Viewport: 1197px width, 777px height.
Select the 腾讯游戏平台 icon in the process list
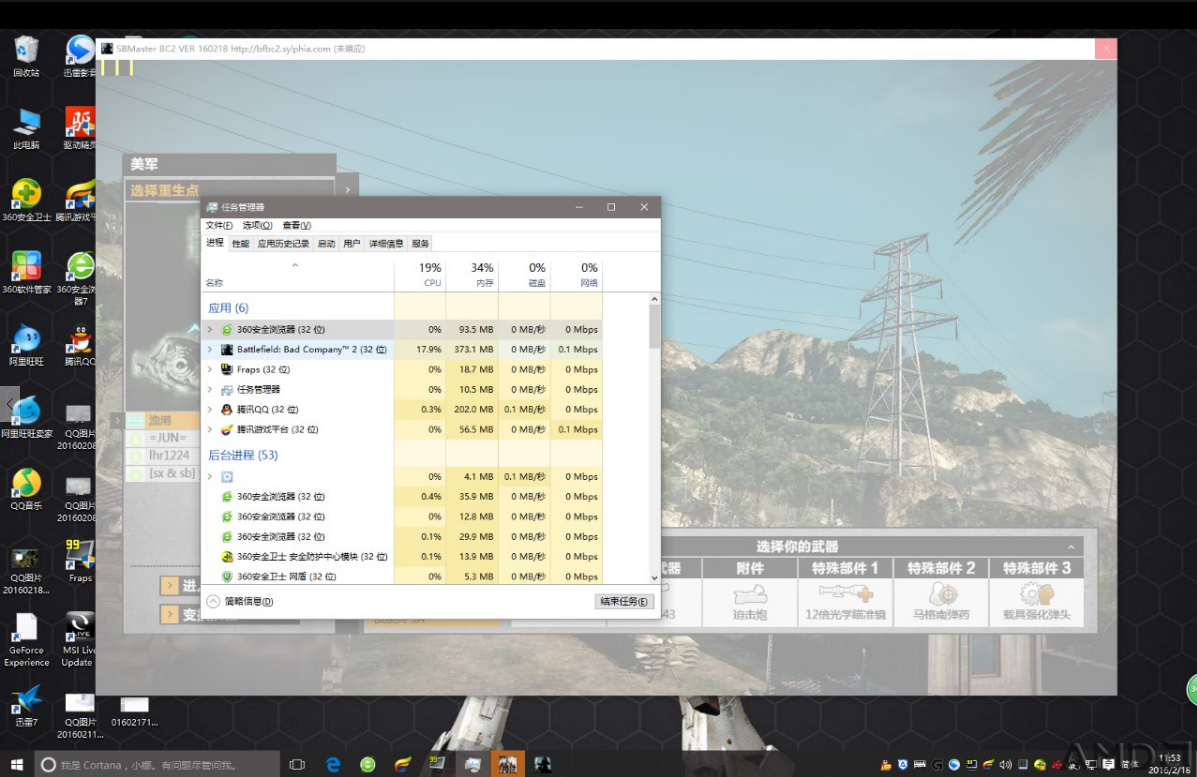(x=227, y=429)
